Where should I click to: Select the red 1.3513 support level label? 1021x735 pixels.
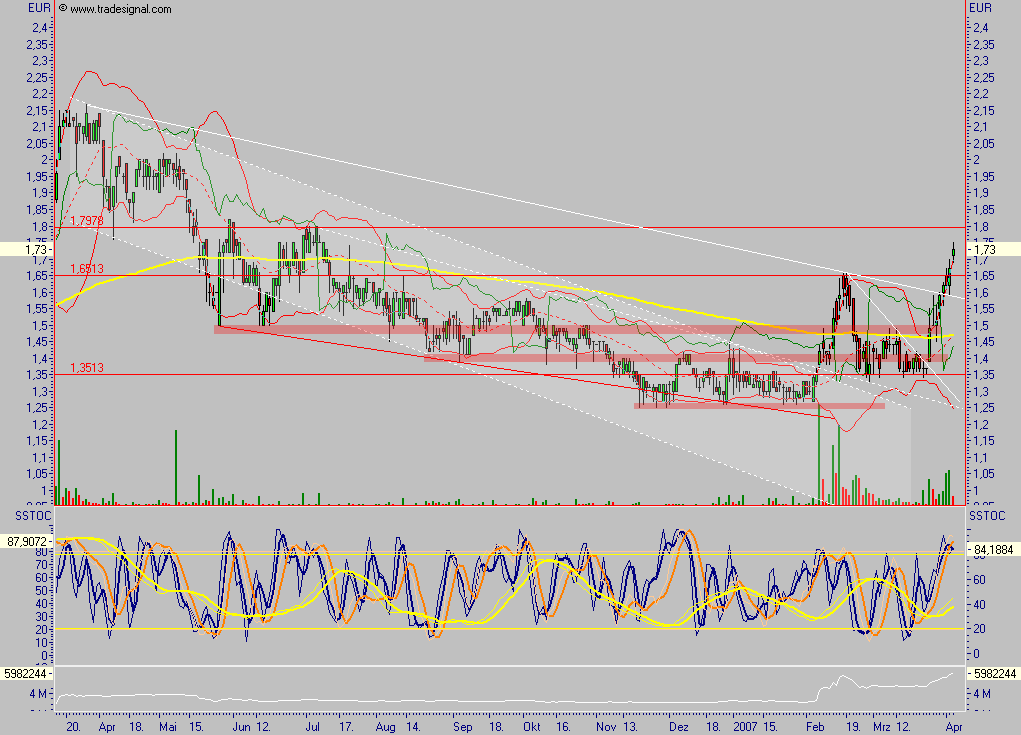pos(89,367)
